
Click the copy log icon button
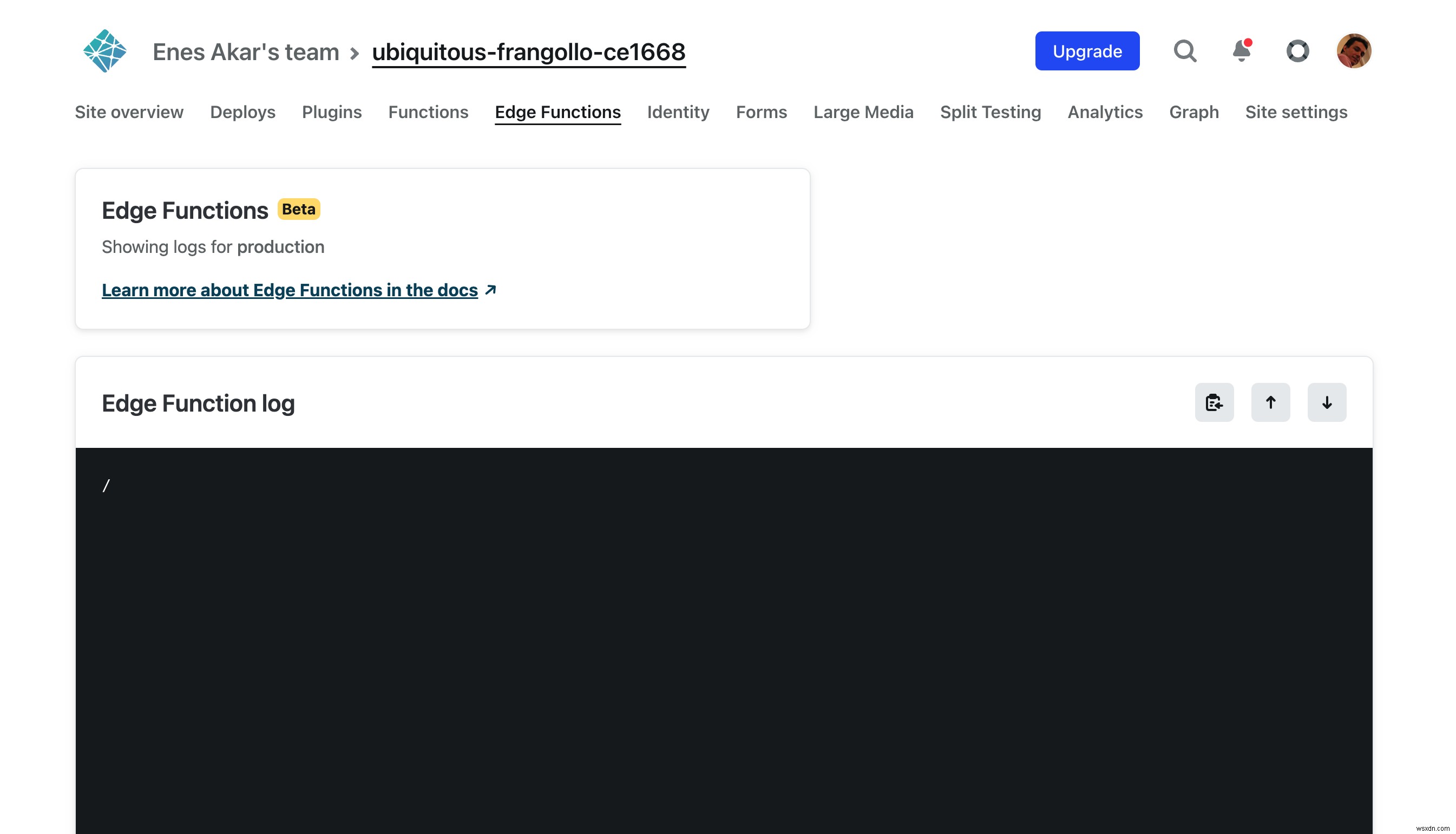pyautogui.click(x=1215, y=402)
